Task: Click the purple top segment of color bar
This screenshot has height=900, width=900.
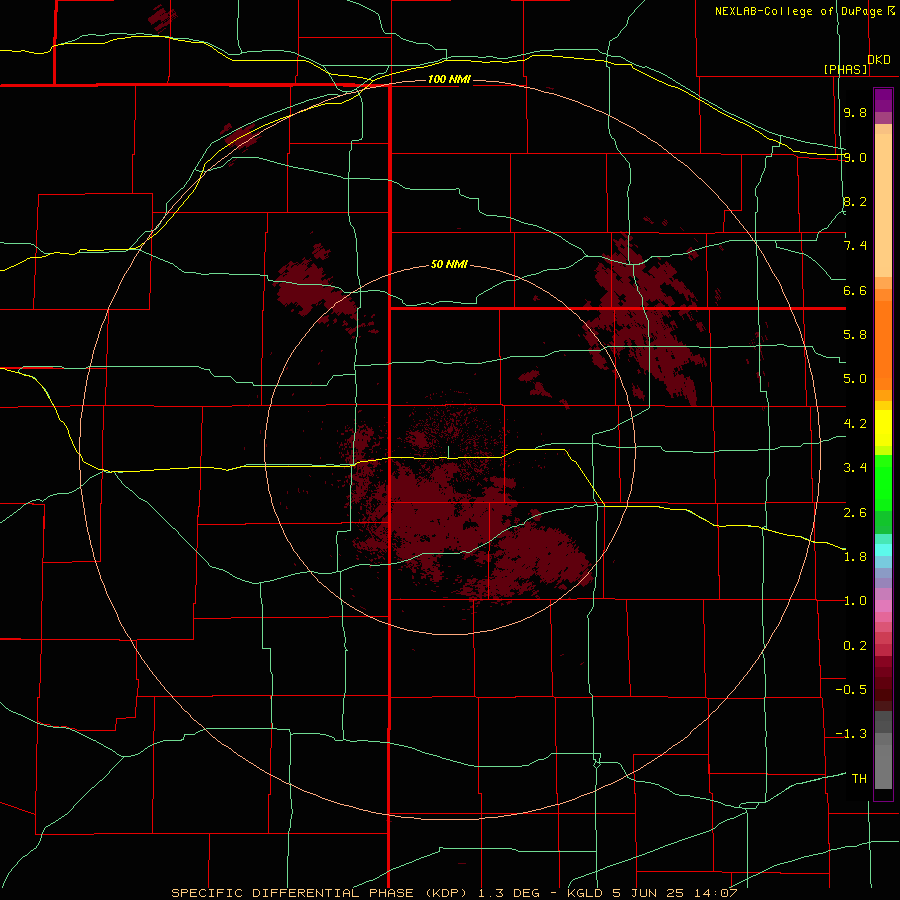Action: click(x=883, y=100)
